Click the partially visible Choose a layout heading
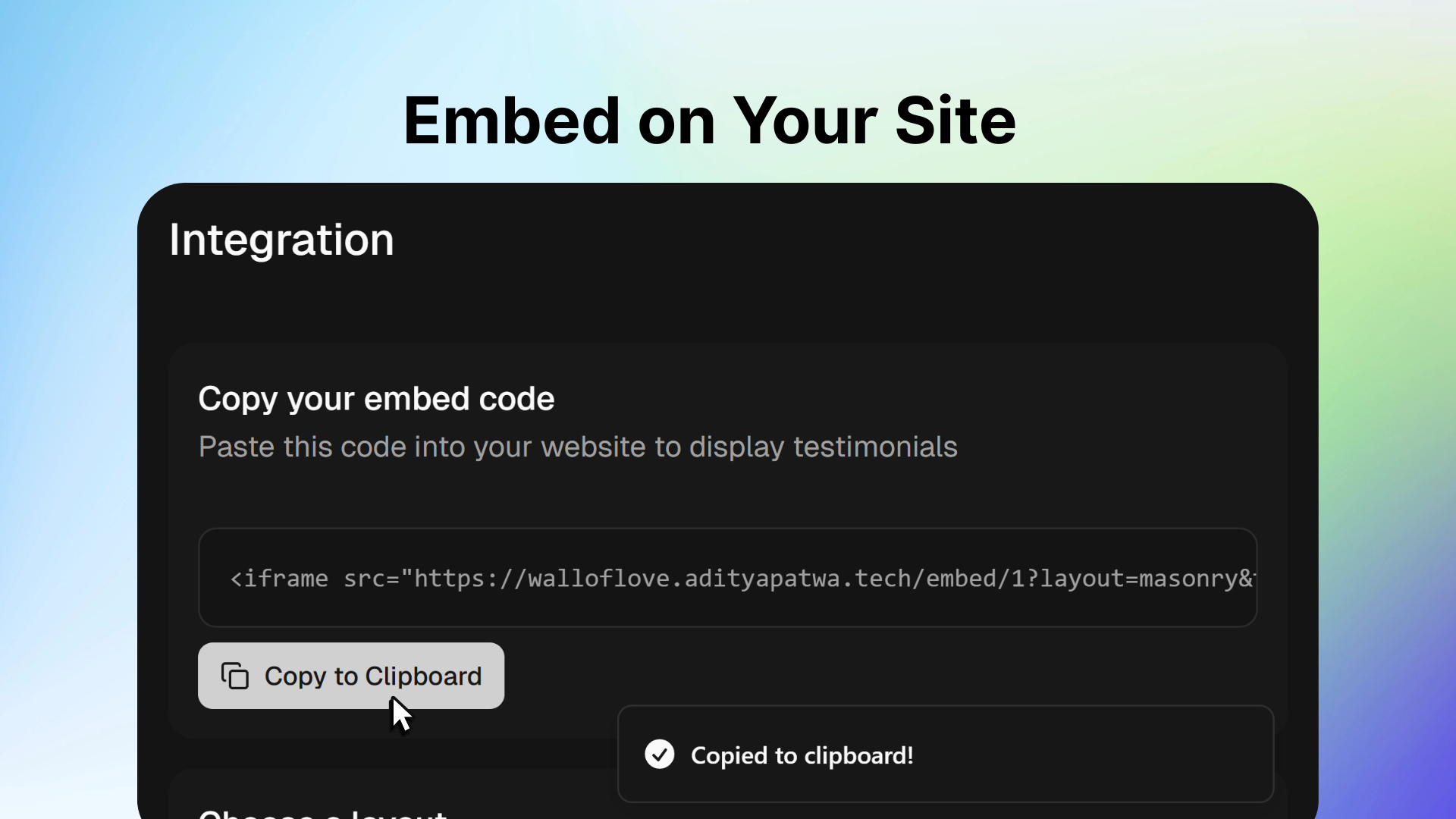 (322, 813)
